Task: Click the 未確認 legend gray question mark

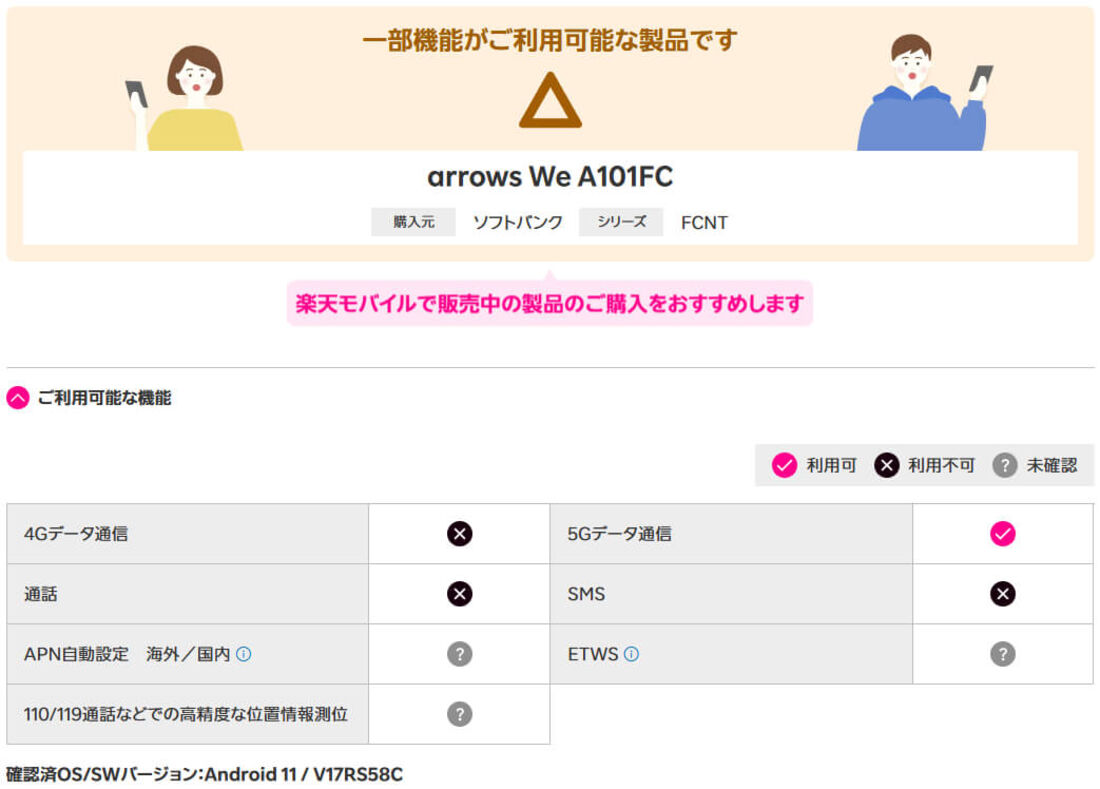Action: pyautogui.click(x=1005, y=465)
